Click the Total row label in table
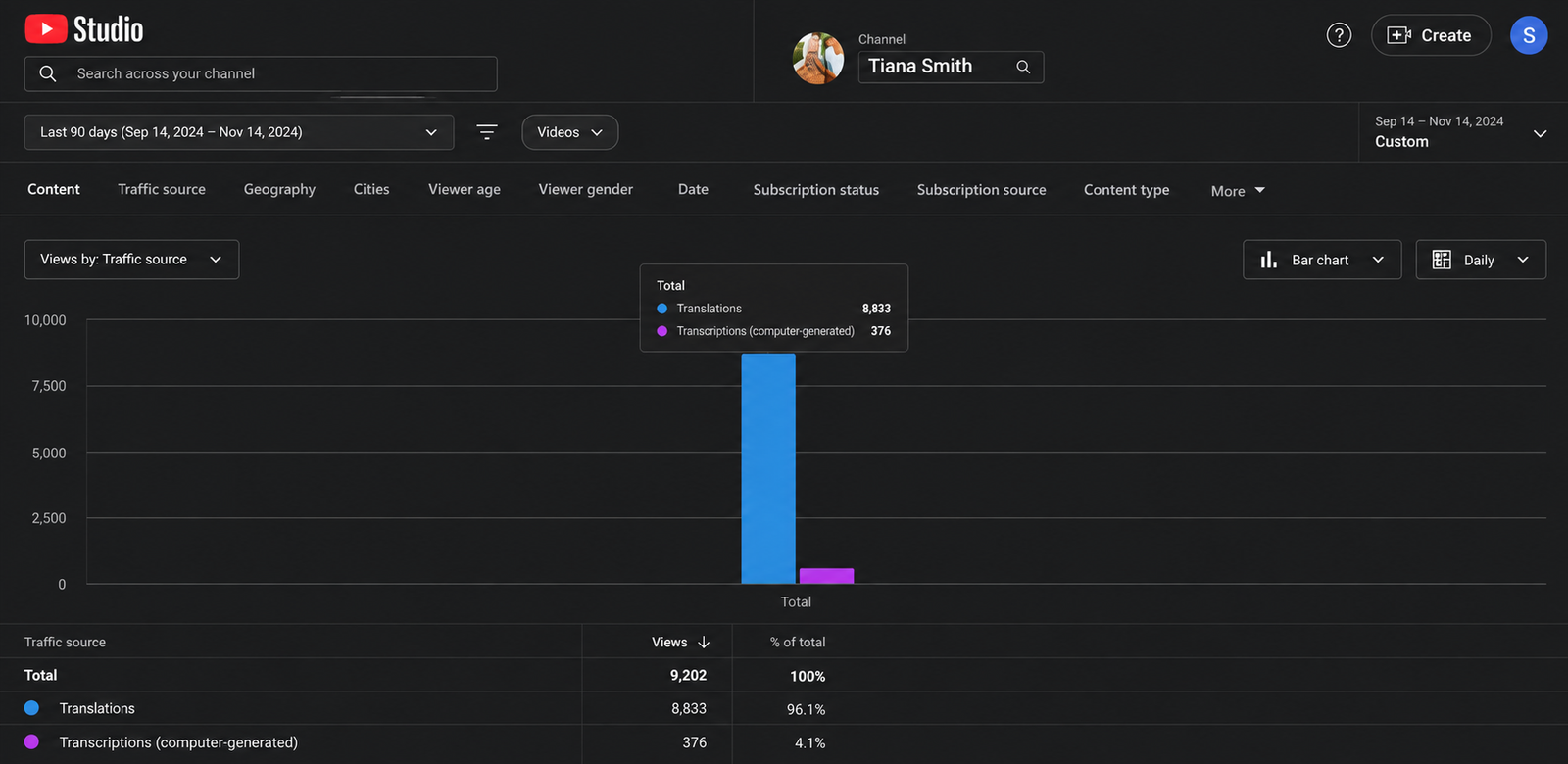 click(x=40, y=675)
